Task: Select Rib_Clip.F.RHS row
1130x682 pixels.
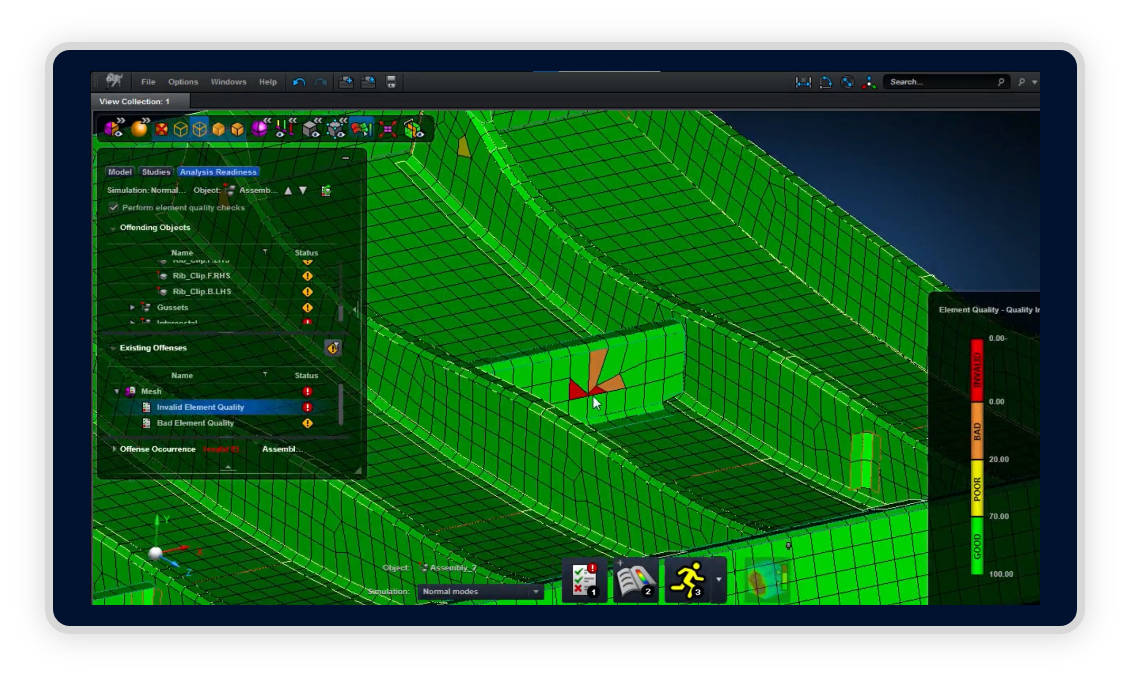Action: (x=223, y=276)
